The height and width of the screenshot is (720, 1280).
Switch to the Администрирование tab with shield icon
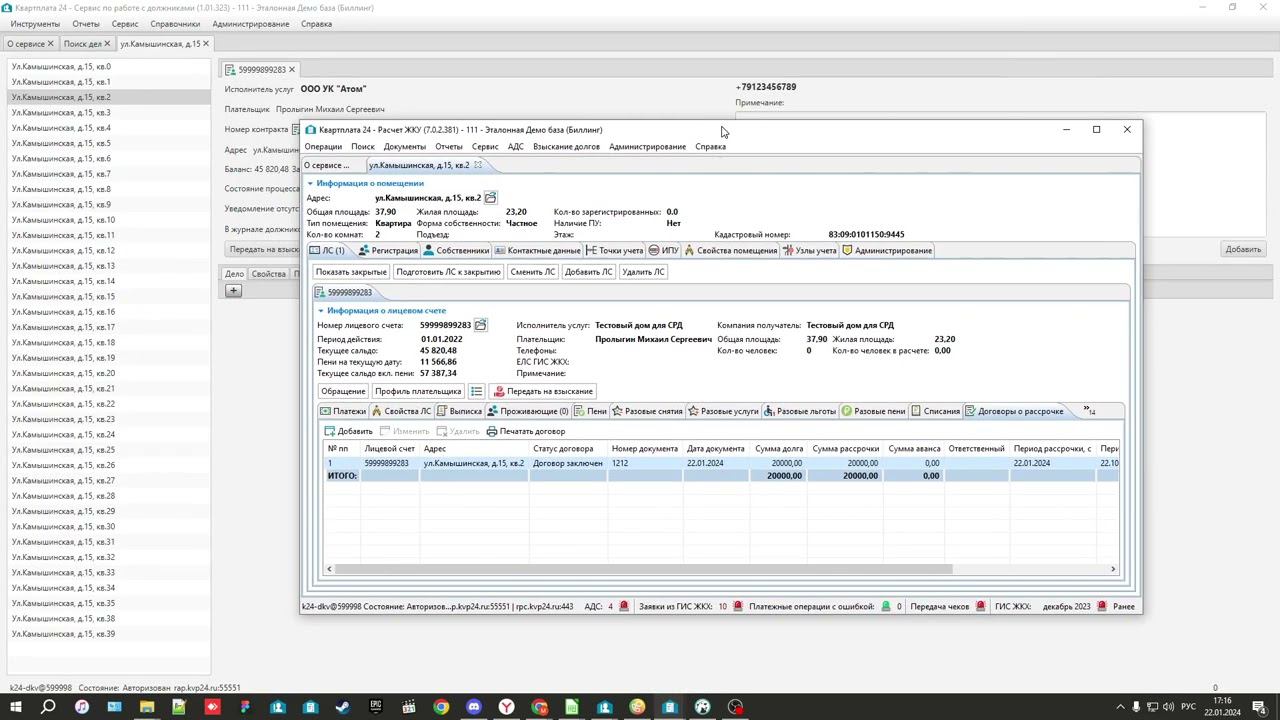tap(887, 251)
